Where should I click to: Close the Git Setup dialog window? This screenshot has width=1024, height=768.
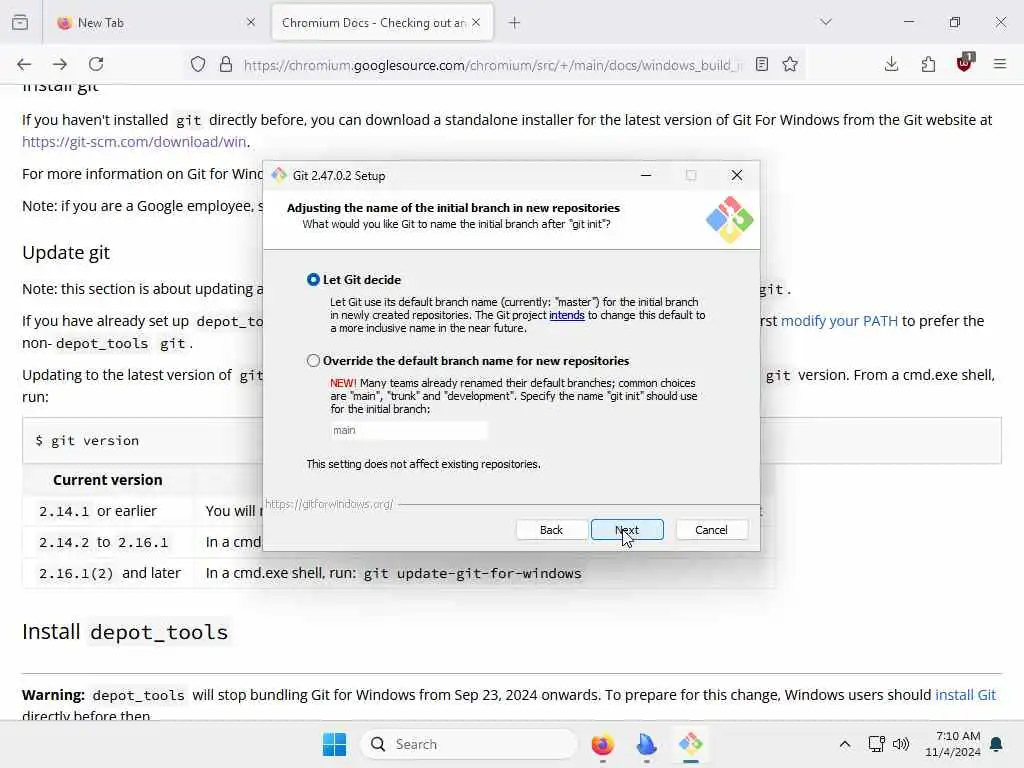[737, 175]
